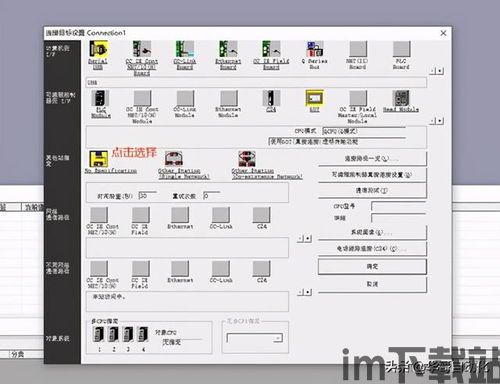
Task: Click right scroll arrow of co-existence route row
Action: 308,292
